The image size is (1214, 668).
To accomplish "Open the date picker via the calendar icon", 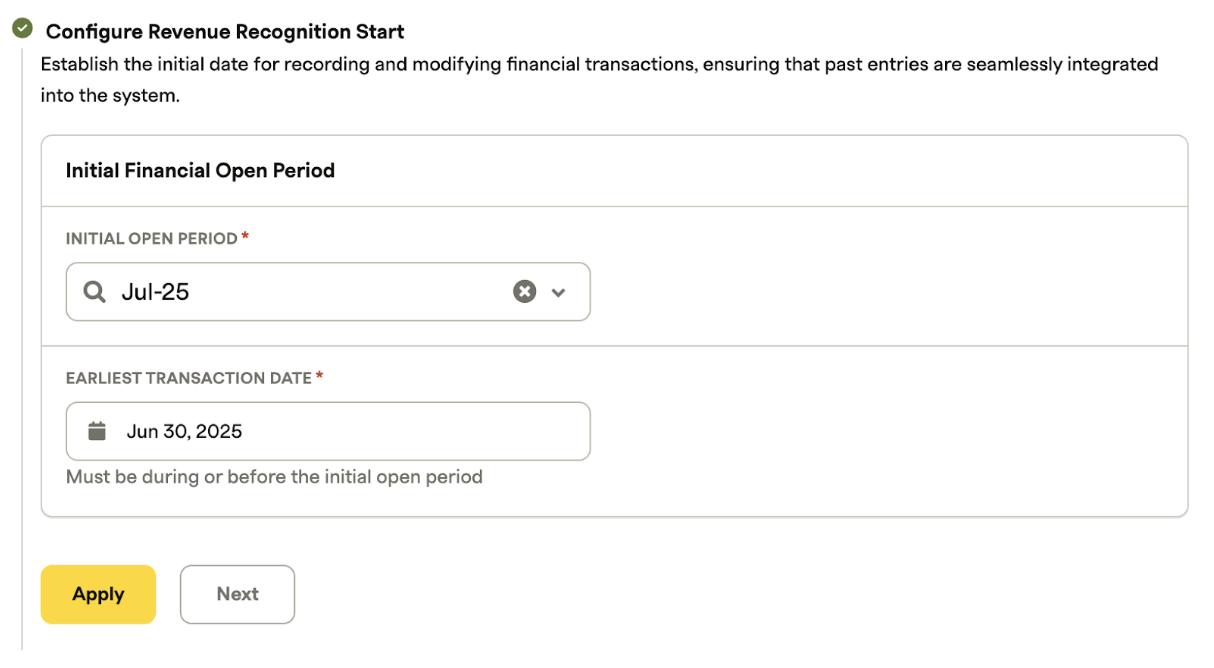I will (97, 431).
